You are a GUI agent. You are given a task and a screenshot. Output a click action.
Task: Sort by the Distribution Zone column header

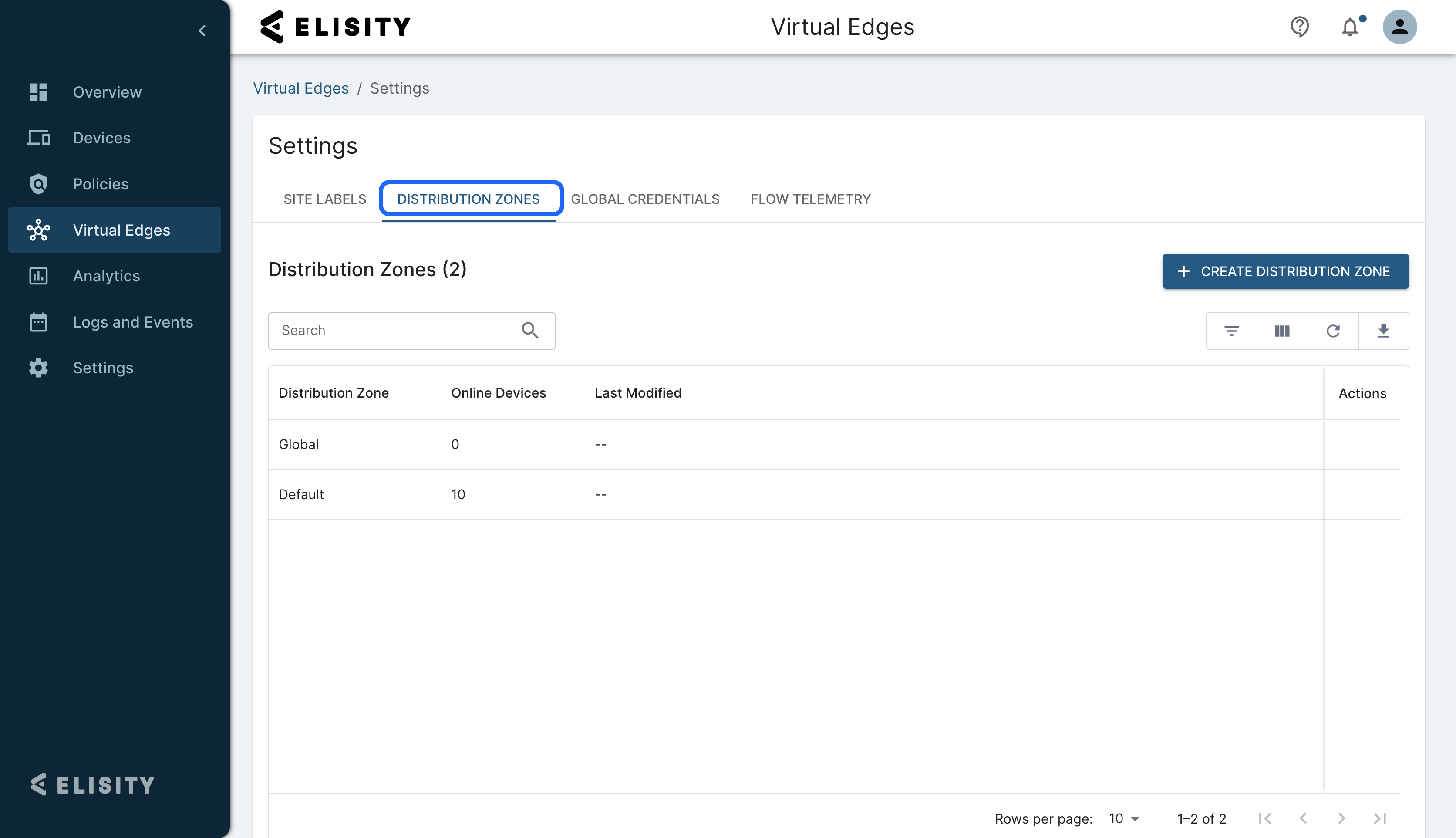tap(334, 393)
